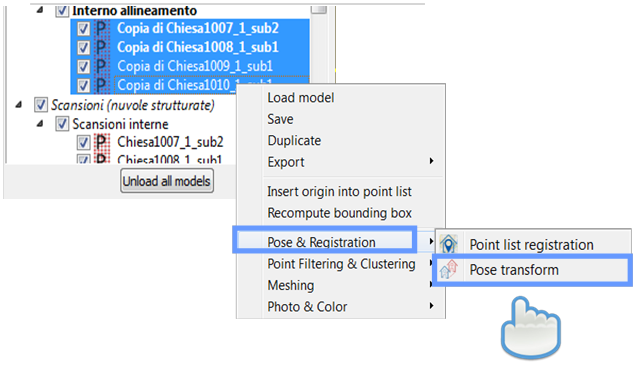This screenshot has height=367, width=636.
Task: Toggle the Scansioni interne checkbox
Action: (62, 124)
